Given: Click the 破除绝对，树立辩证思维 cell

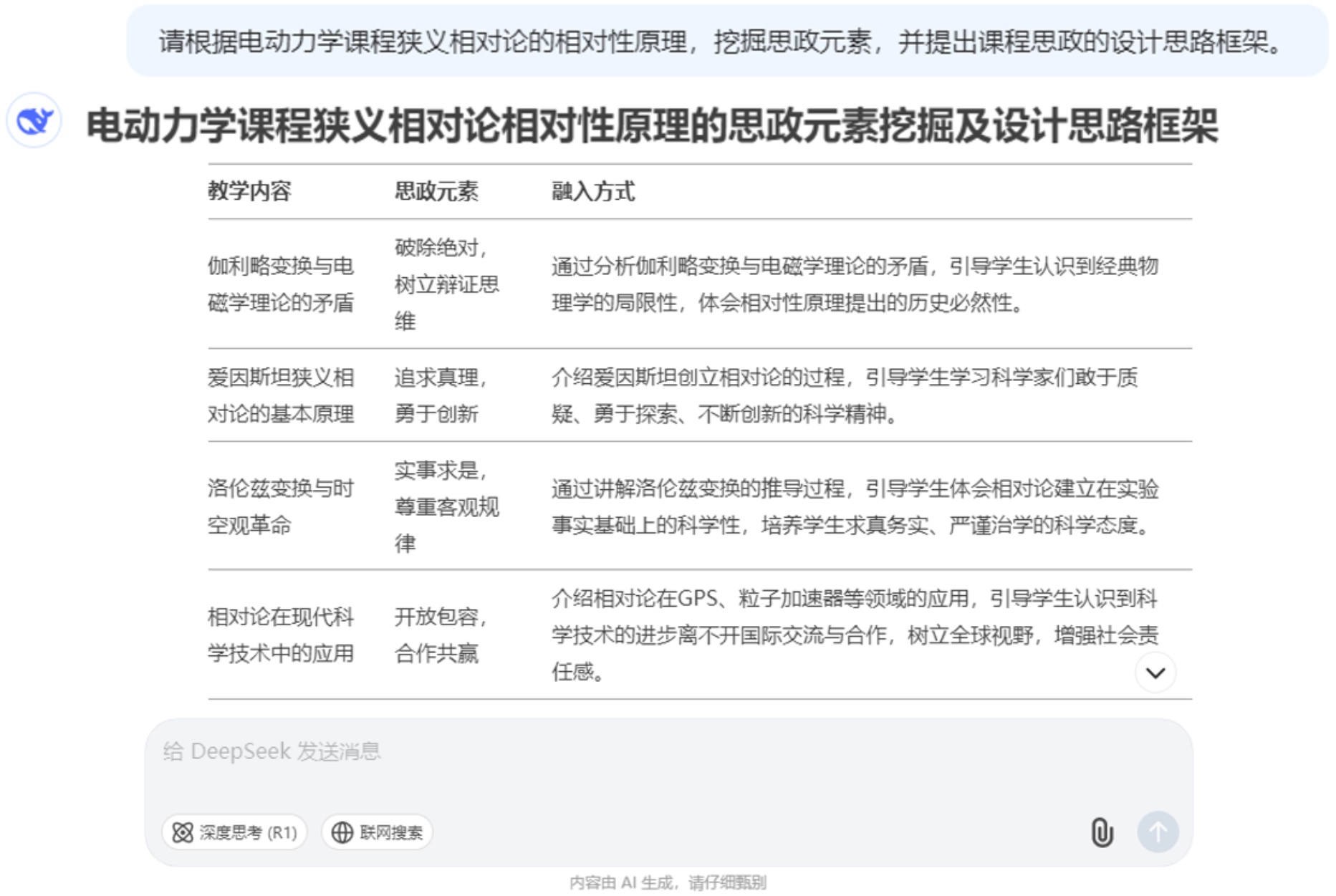Looking at the screenshot, I should point(446,284).
